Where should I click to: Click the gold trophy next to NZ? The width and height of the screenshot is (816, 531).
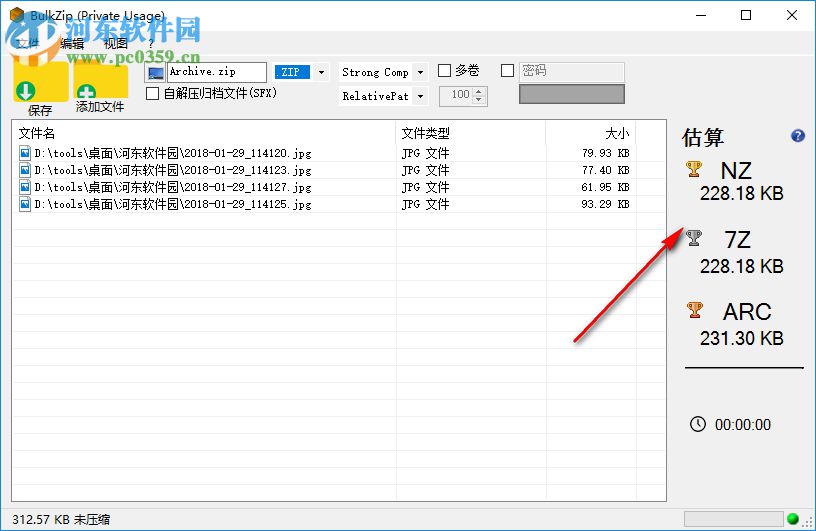click(694, 169)
